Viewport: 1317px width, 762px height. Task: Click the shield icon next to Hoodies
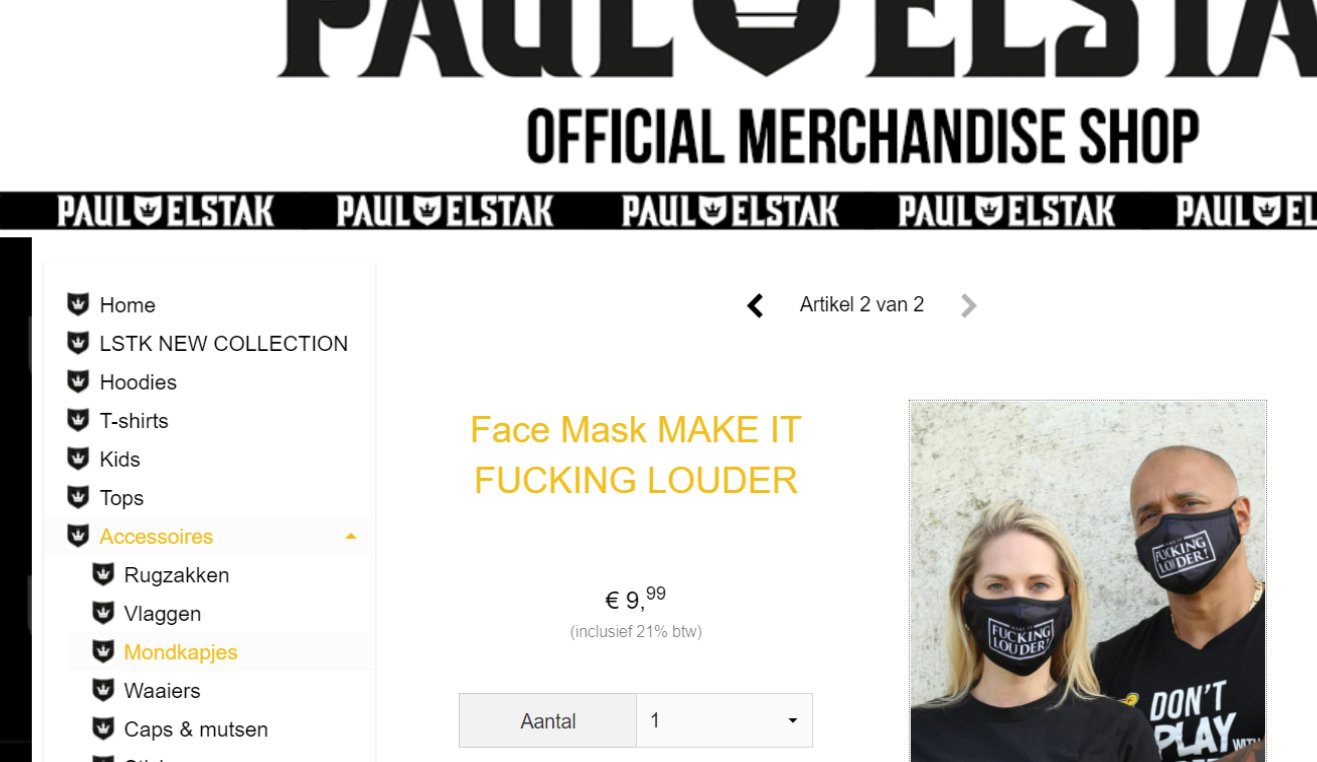click(x=78, y=381)
